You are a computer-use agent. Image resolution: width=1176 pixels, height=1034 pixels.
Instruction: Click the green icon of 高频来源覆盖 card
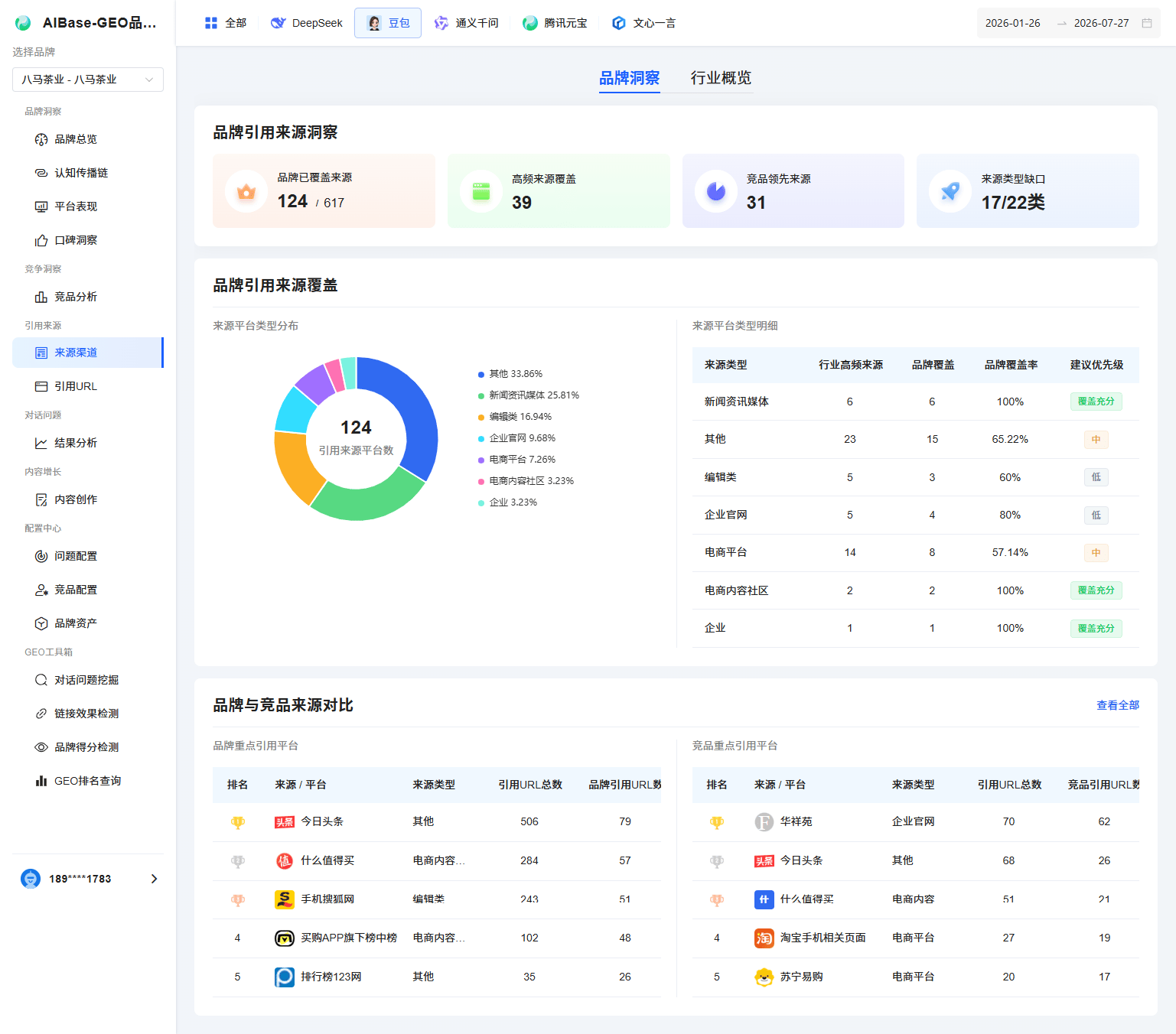tap(481, 191)
